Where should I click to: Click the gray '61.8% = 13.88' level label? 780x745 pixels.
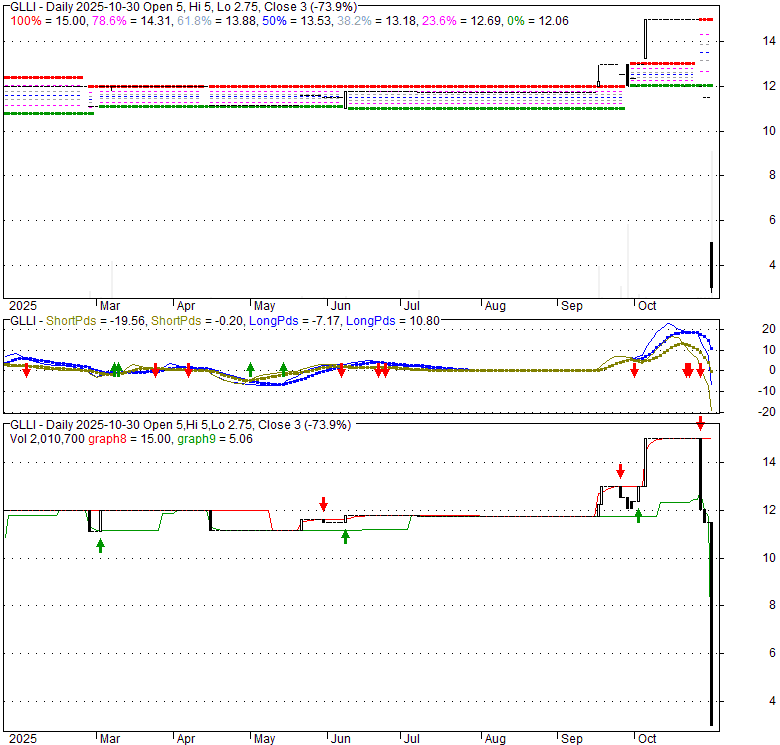click(217, 21)
